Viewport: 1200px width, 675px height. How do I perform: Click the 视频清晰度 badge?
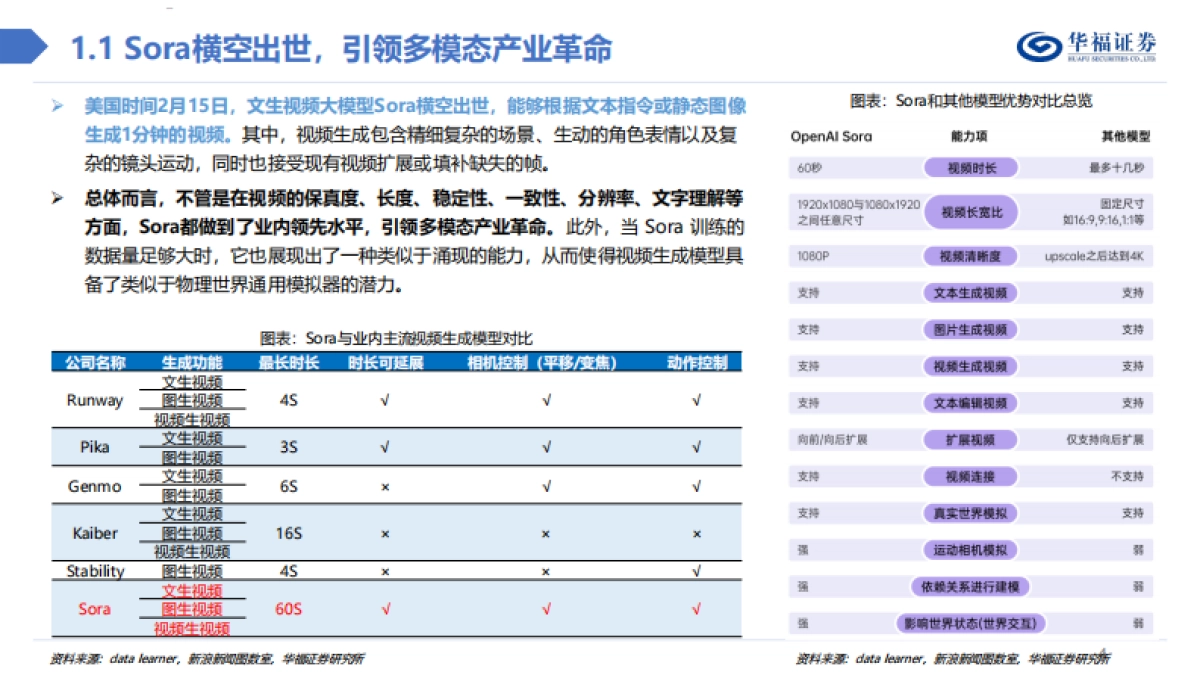[x=970, y=254]
